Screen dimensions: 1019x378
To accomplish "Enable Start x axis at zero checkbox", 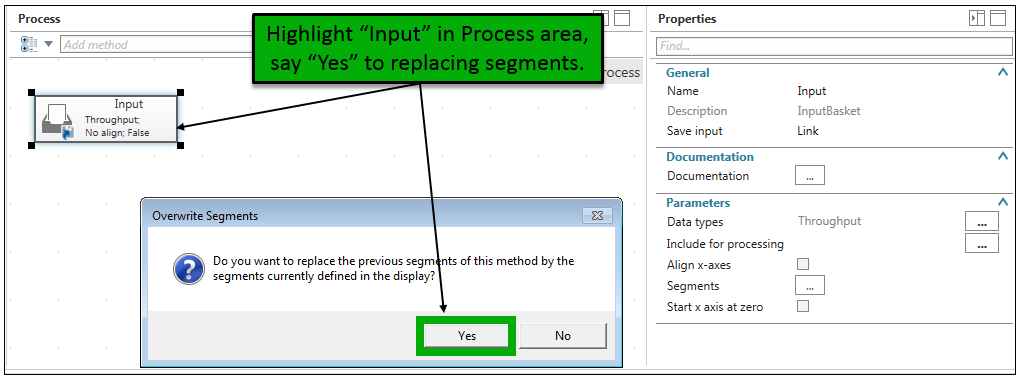I will pos(803,306).
